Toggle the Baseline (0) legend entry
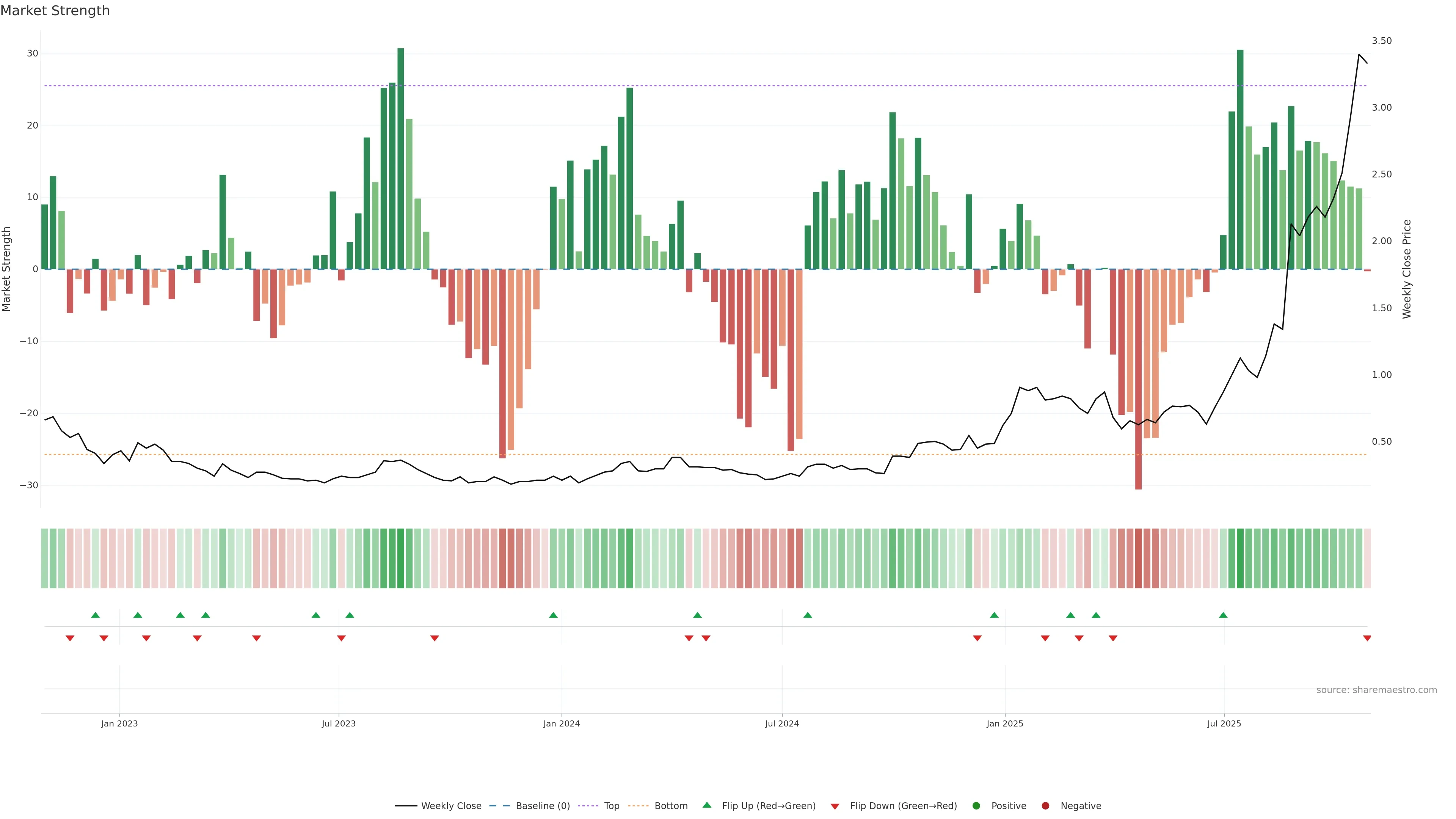This screenshot has width=1456, height=819. (x=542, y=806)
